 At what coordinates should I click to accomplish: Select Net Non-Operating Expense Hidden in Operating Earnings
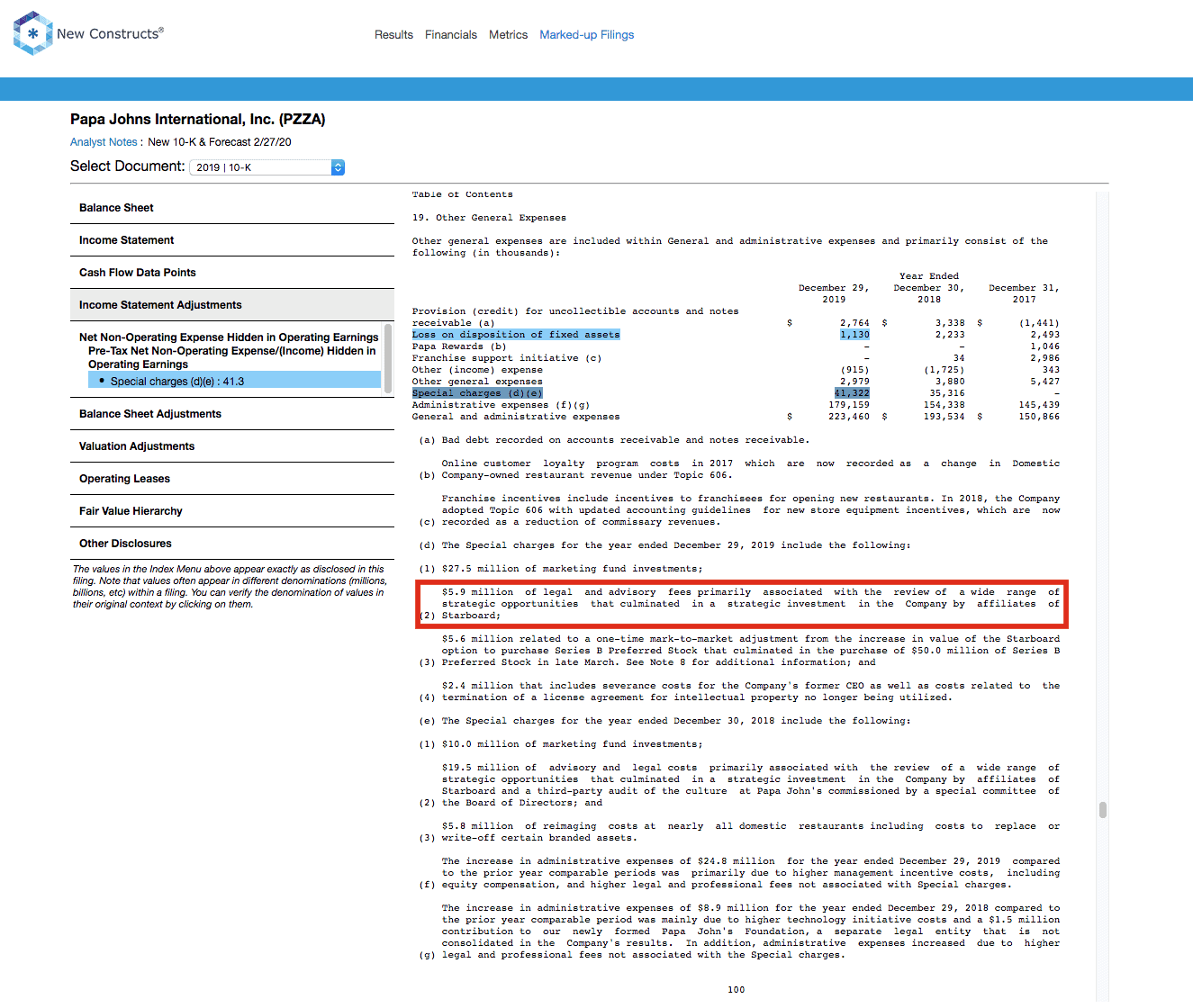229,337
